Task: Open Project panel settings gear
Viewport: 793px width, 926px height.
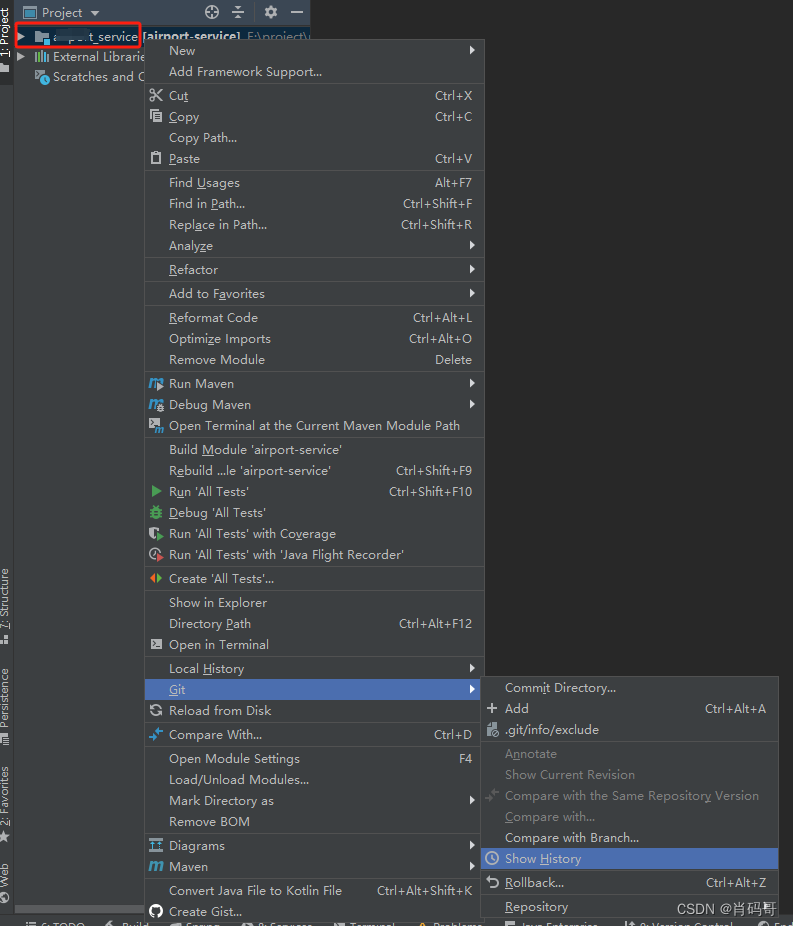Action: (x=270, y=12)
